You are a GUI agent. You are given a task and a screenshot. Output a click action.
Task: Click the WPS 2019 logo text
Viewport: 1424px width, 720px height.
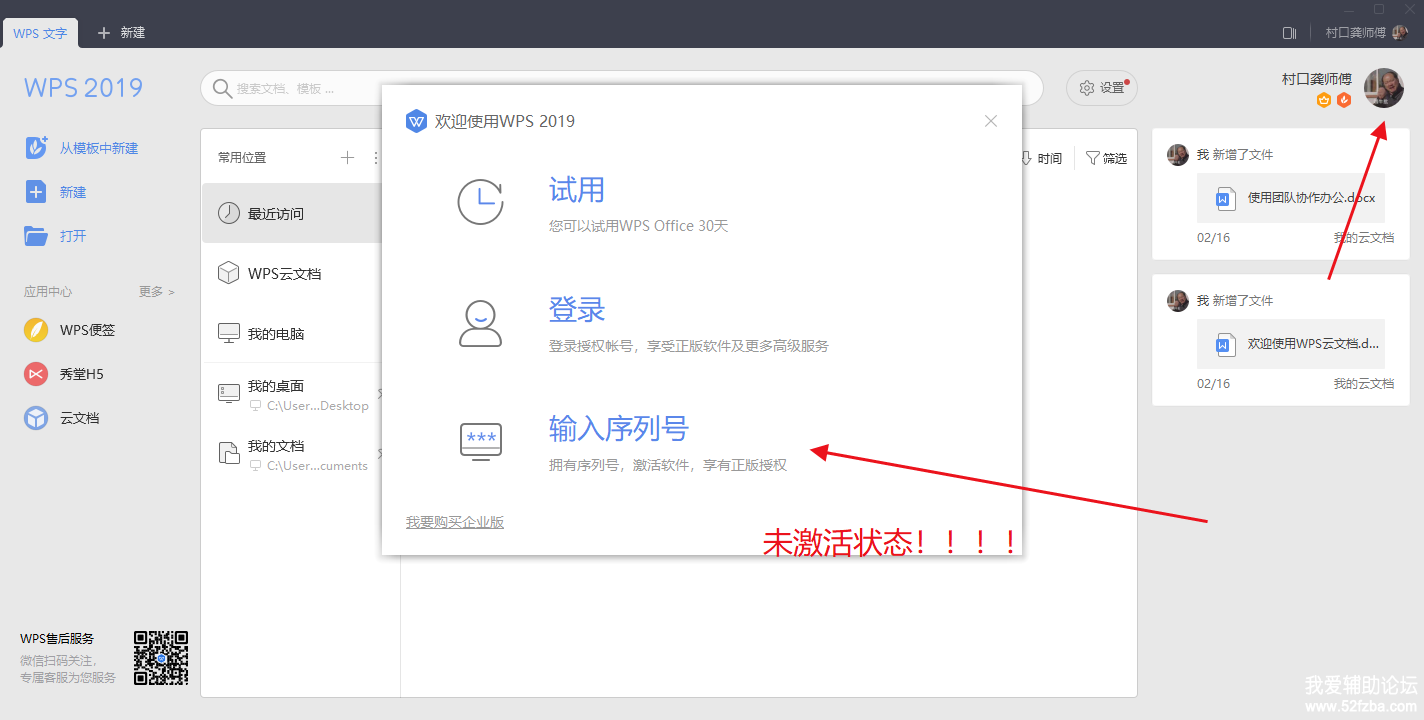click(84, 88)
